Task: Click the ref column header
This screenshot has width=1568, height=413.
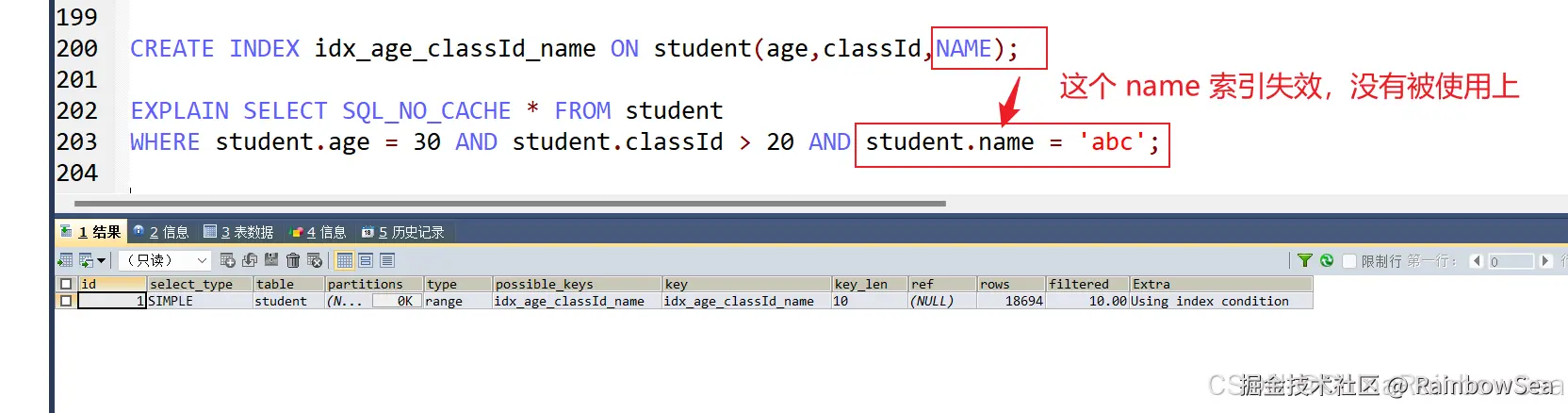Action: pos(942,284)
